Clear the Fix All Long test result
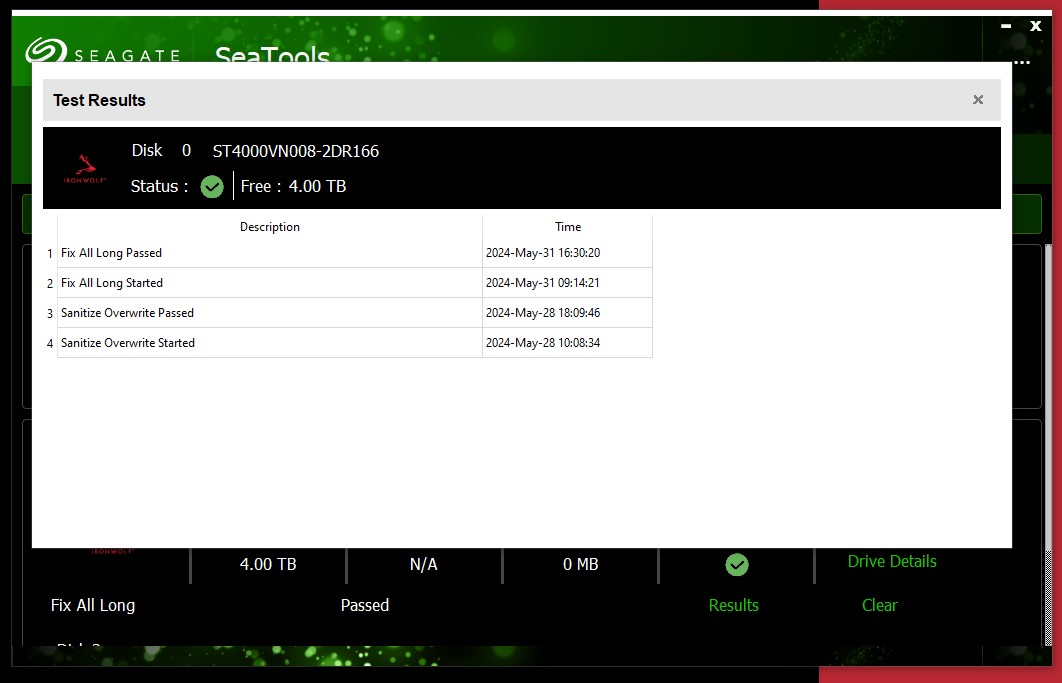Screen dimensions: 1062x683 879,605
